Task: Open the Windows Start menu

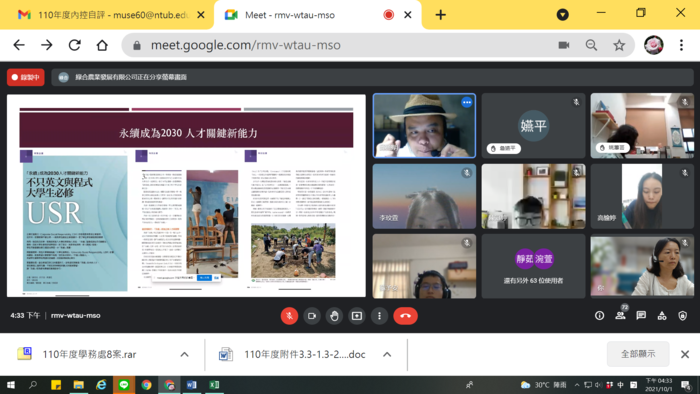Action: point(11,385)
